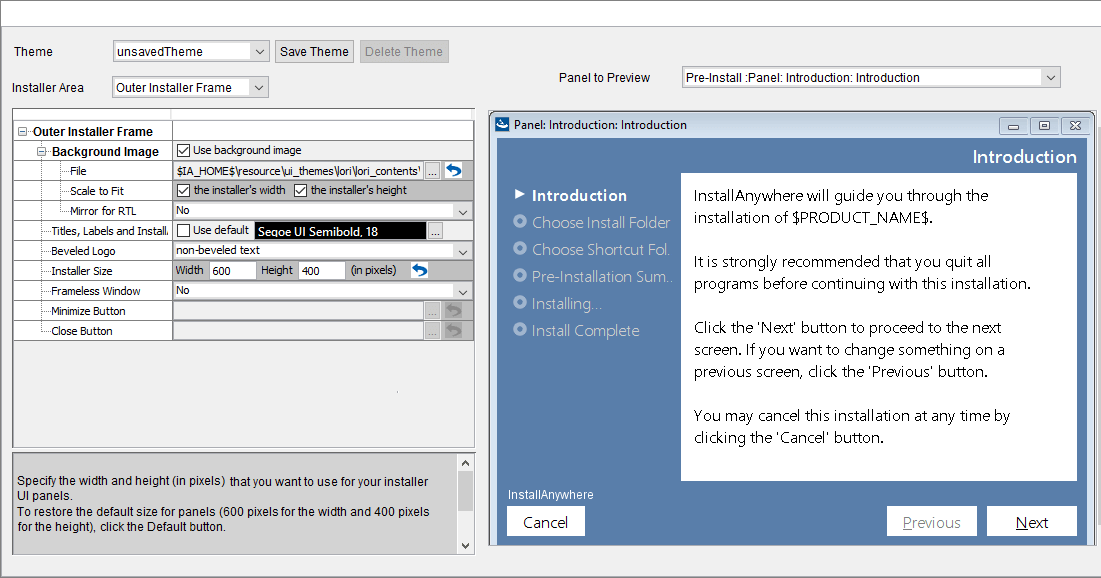
Task: Select the Frameless Window property row
Action: click(x=93, y=290)
